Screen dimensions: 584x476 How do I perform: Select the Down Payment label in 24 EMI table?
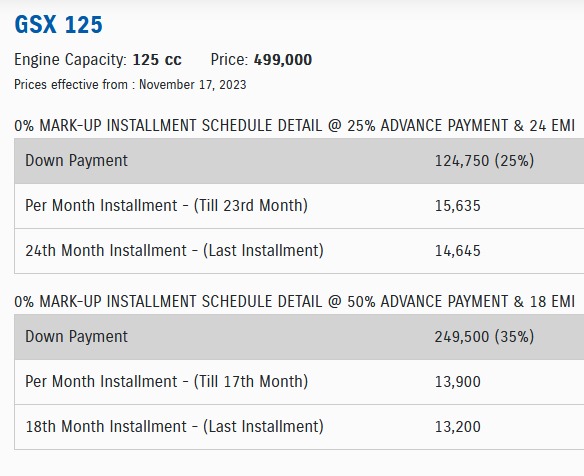(x=76, y=161)
